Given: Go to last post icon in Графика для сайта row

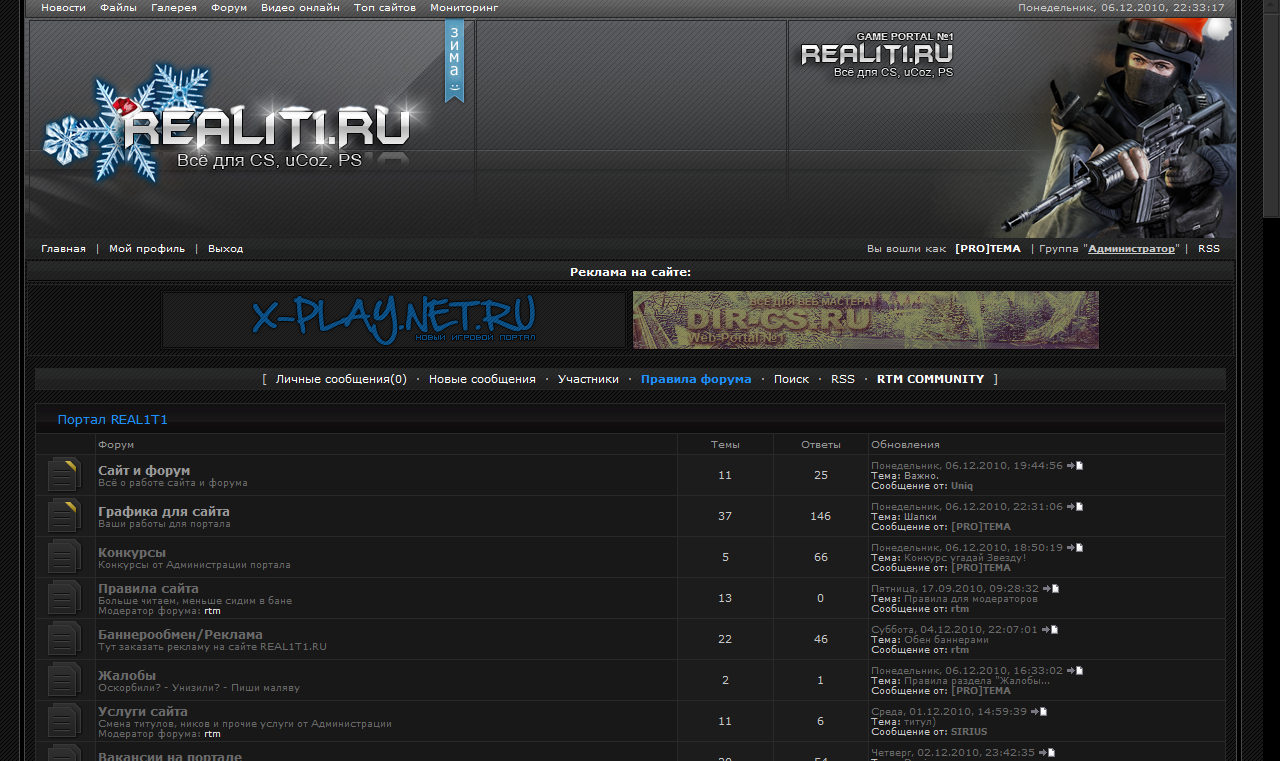Looking at the screenshot, I should pos(1075,507).
